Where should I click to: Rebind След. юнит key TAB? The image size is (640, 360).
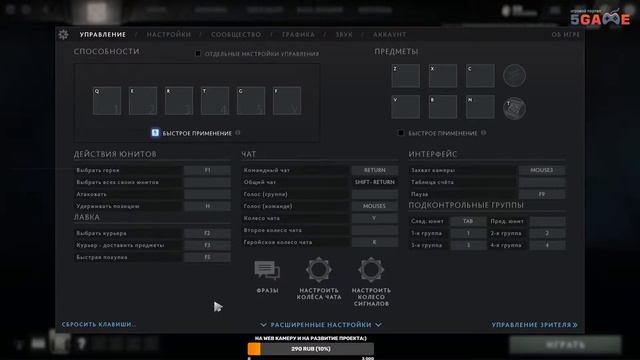(468, 221)
